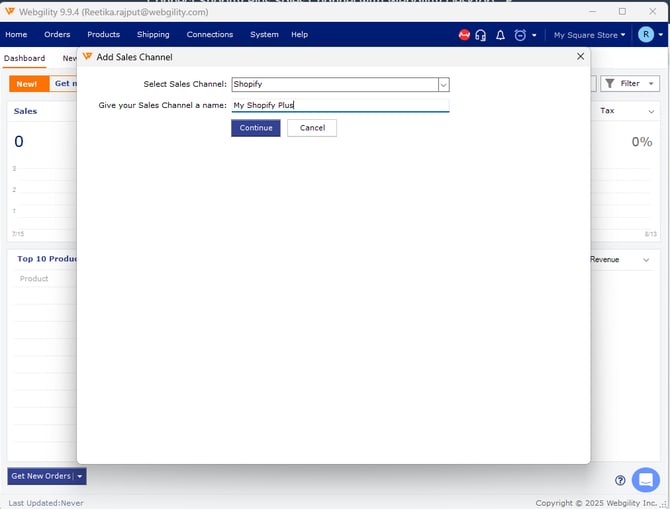670x509 pixels.
Task: Open the chat bubble widget
Action: (x=646, y=479)
